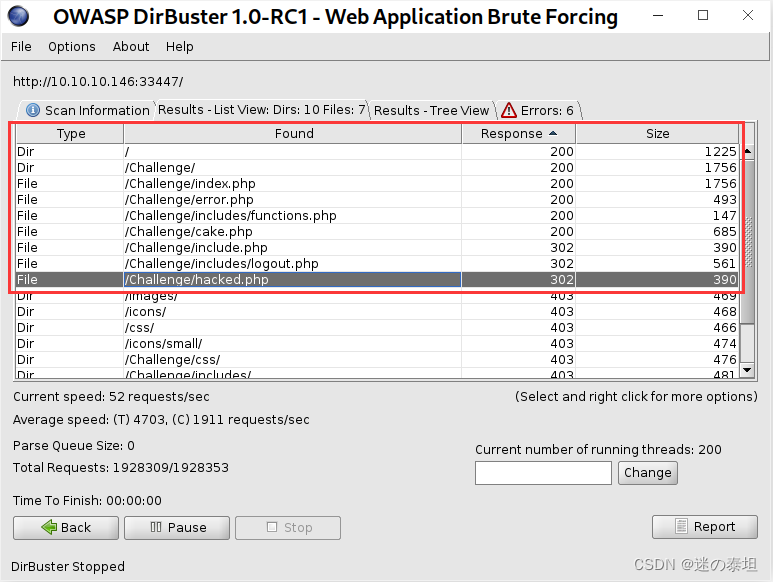This screenshot has width=773, height=582.
Task: Click the Change threads button
Action: (648, 473)
